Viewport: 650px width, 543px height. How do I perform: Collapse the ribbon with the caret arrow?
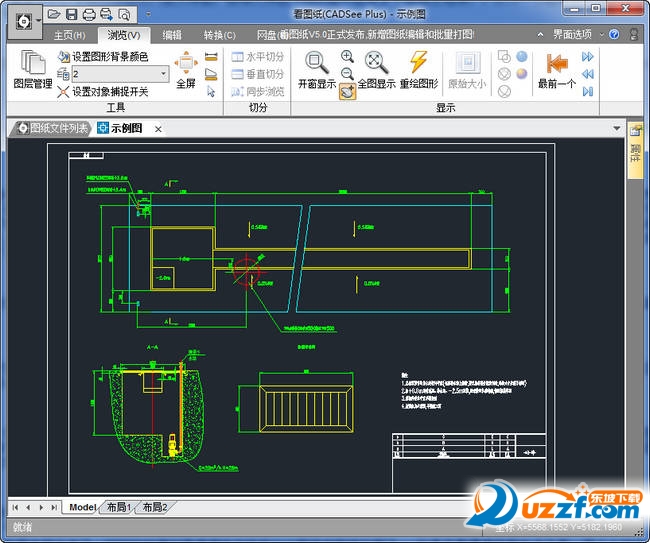(x=540, y=34)
